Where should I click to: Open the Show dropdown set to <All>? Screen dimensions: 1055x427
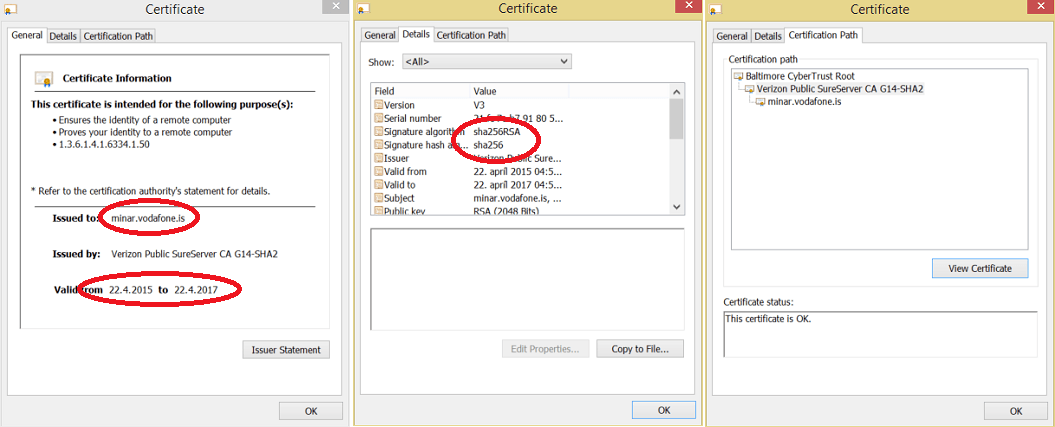486,62
